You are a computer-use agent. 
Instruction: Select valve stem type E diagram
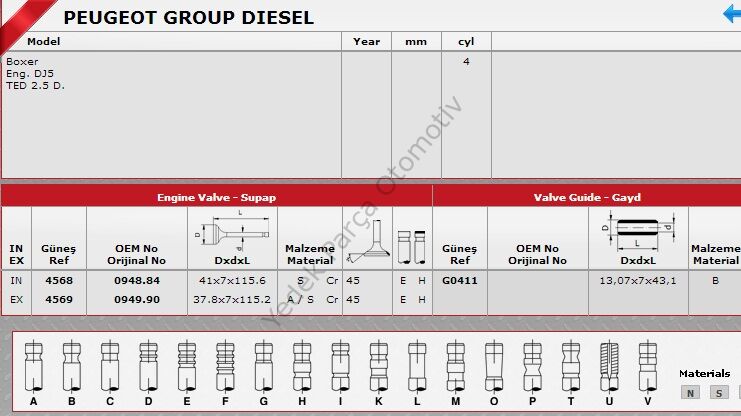click(187, 366)
